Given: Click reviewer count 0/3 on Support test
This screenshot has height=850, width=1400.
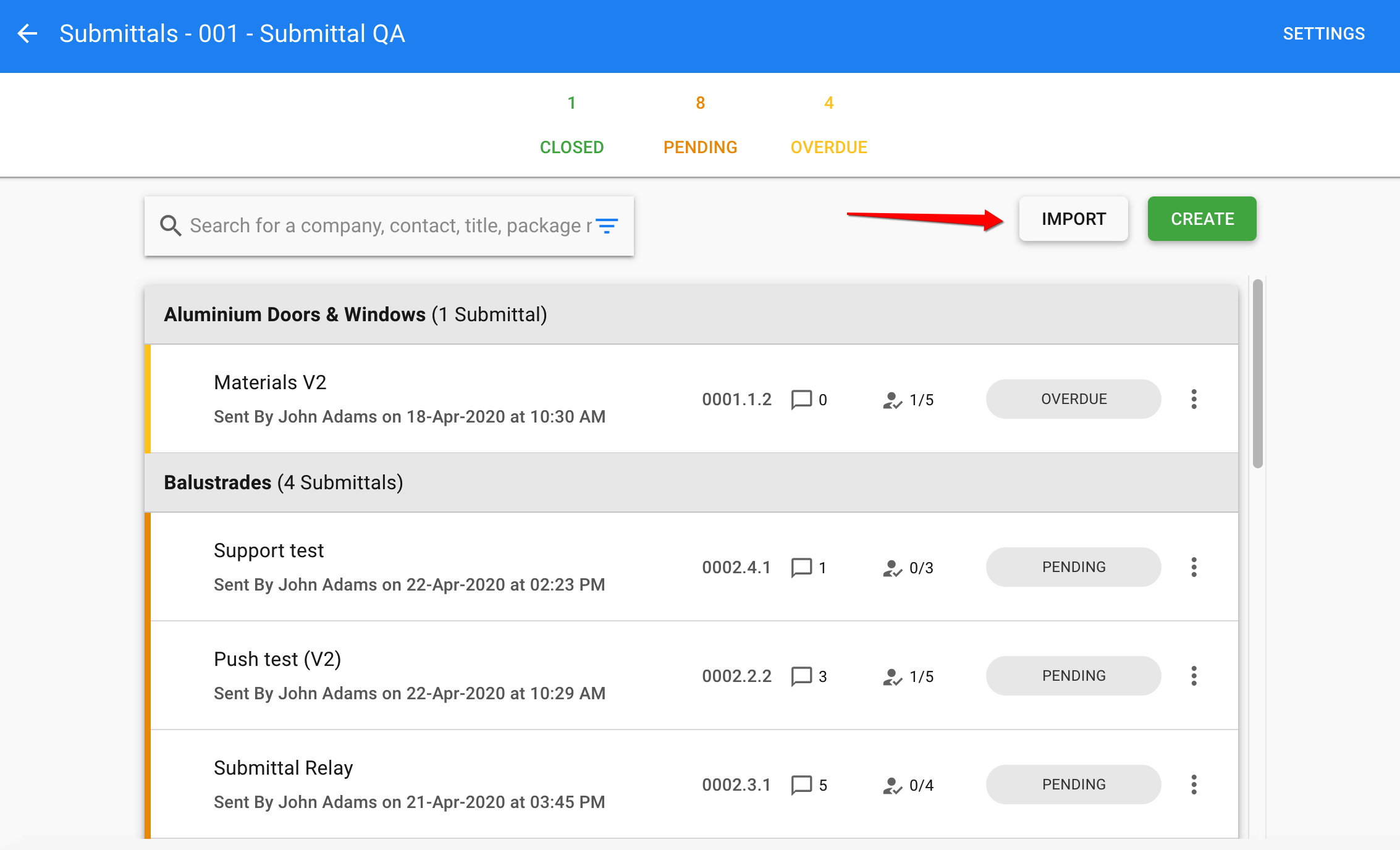Looking at the screenshot, I should point(921,568).
